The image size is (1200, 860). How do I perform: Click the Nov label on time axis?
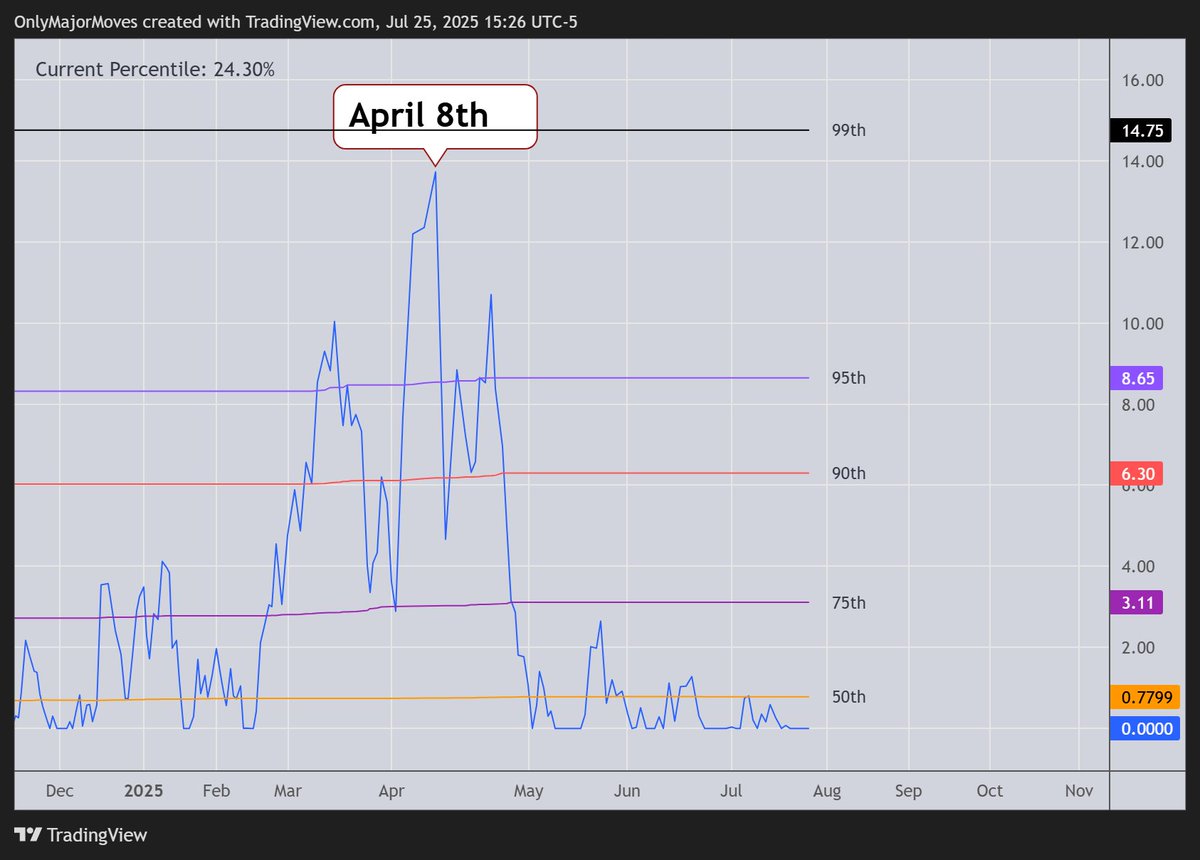click(1078, 790)
